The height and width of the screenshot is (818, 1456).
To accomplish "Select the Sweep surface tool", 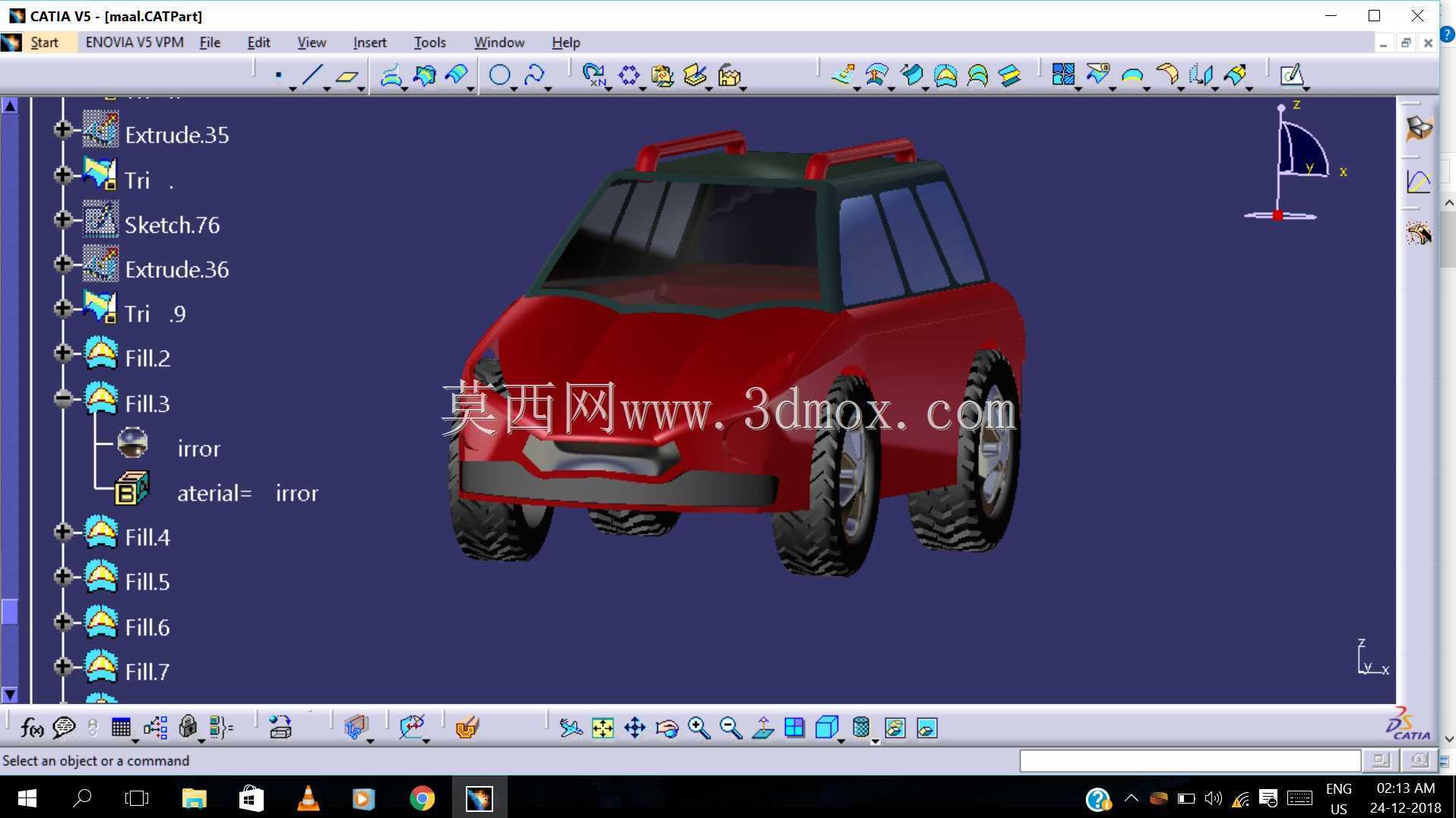I will point(911,75).
